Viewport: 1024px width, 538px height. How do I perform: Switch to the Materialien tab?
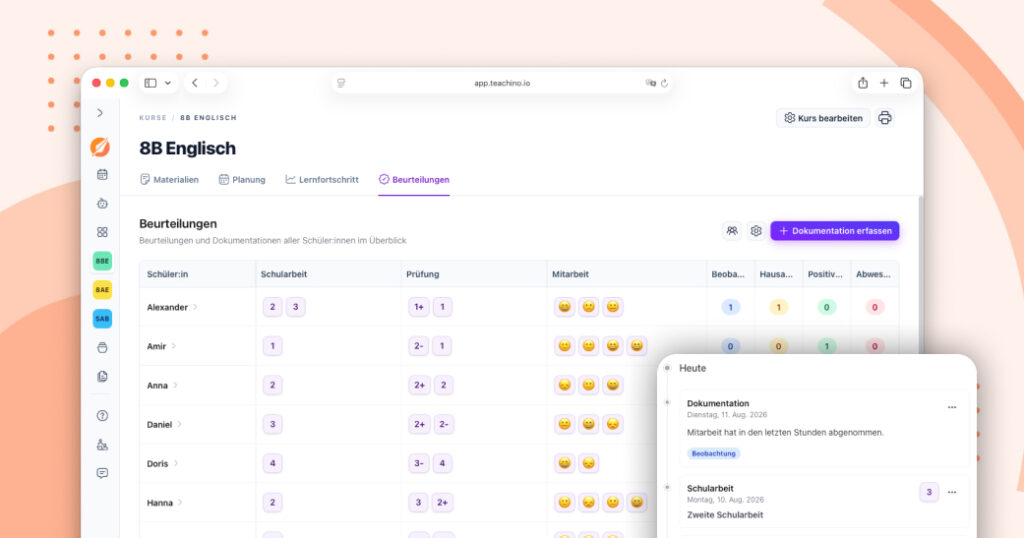point(169,180)
